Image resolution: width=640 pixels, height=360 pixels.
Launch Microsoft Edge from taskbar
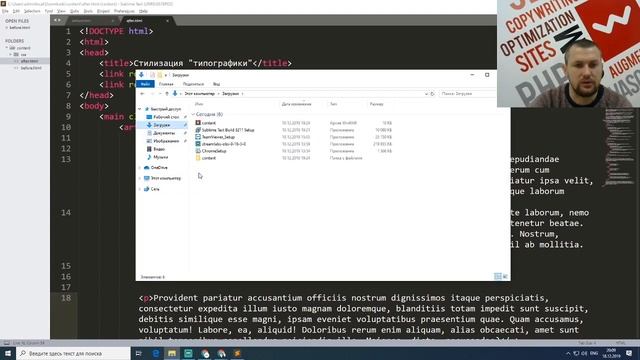[155, 353]
